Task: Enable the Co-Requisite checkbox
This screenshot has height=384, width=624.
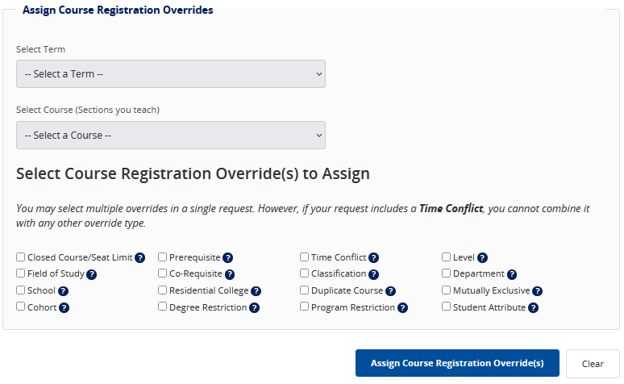Action: [162, 273]
